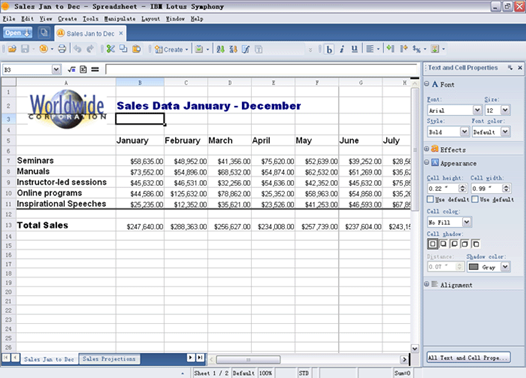Click the insert row icon
This screenshot has height=378, width=526.
390,49
